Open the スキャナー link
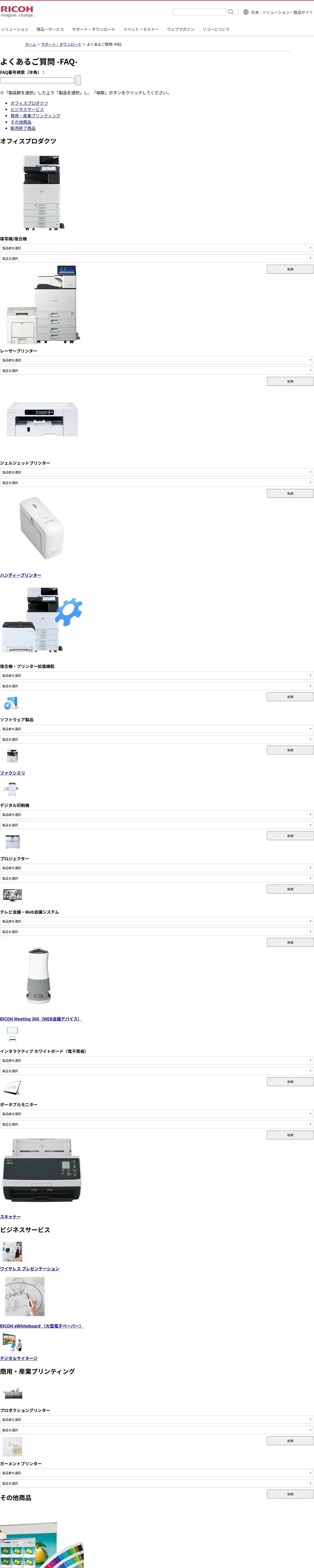Screen dimensions: 314x1568 [x=10, y=1217]
